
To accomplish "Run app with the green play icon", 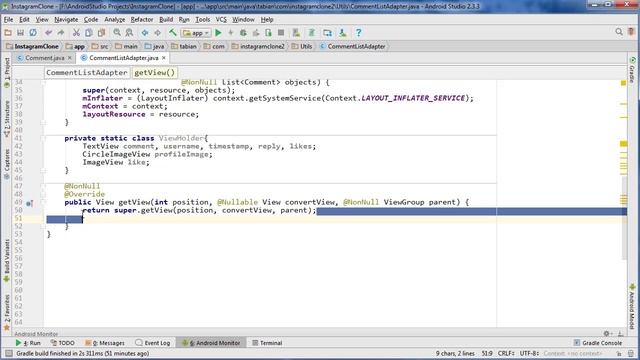I will (218, 33).
